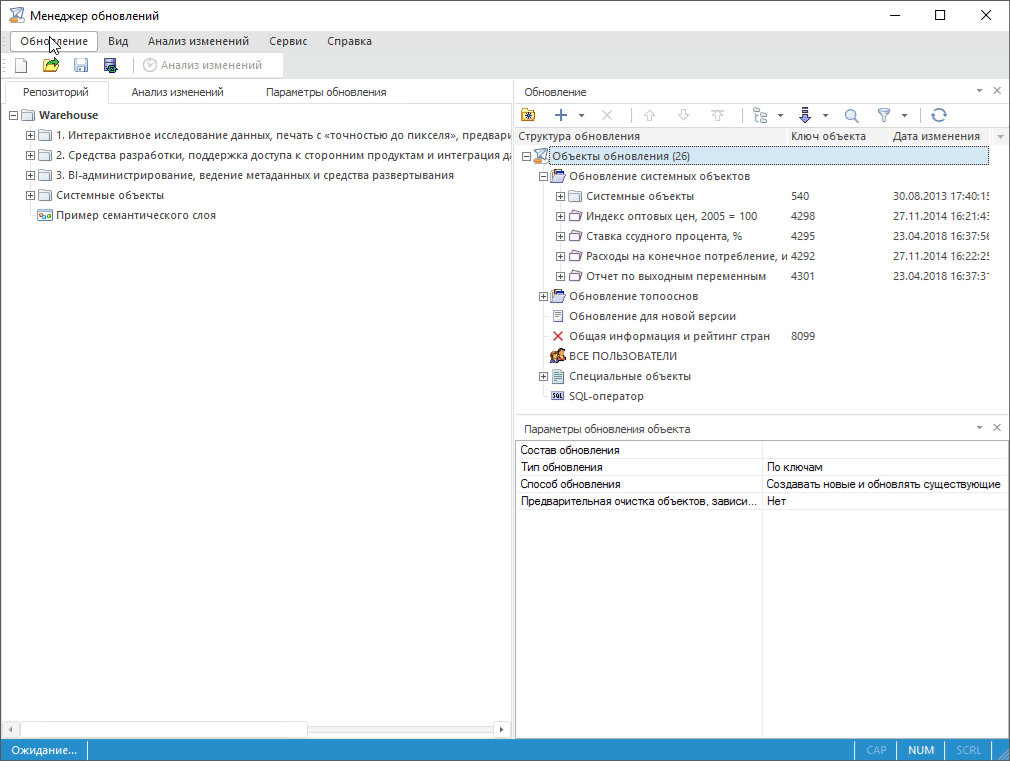Click the magnifier search icon in update panel
This screenshot has height=761, width=1010.
click(x=851, y=115)
